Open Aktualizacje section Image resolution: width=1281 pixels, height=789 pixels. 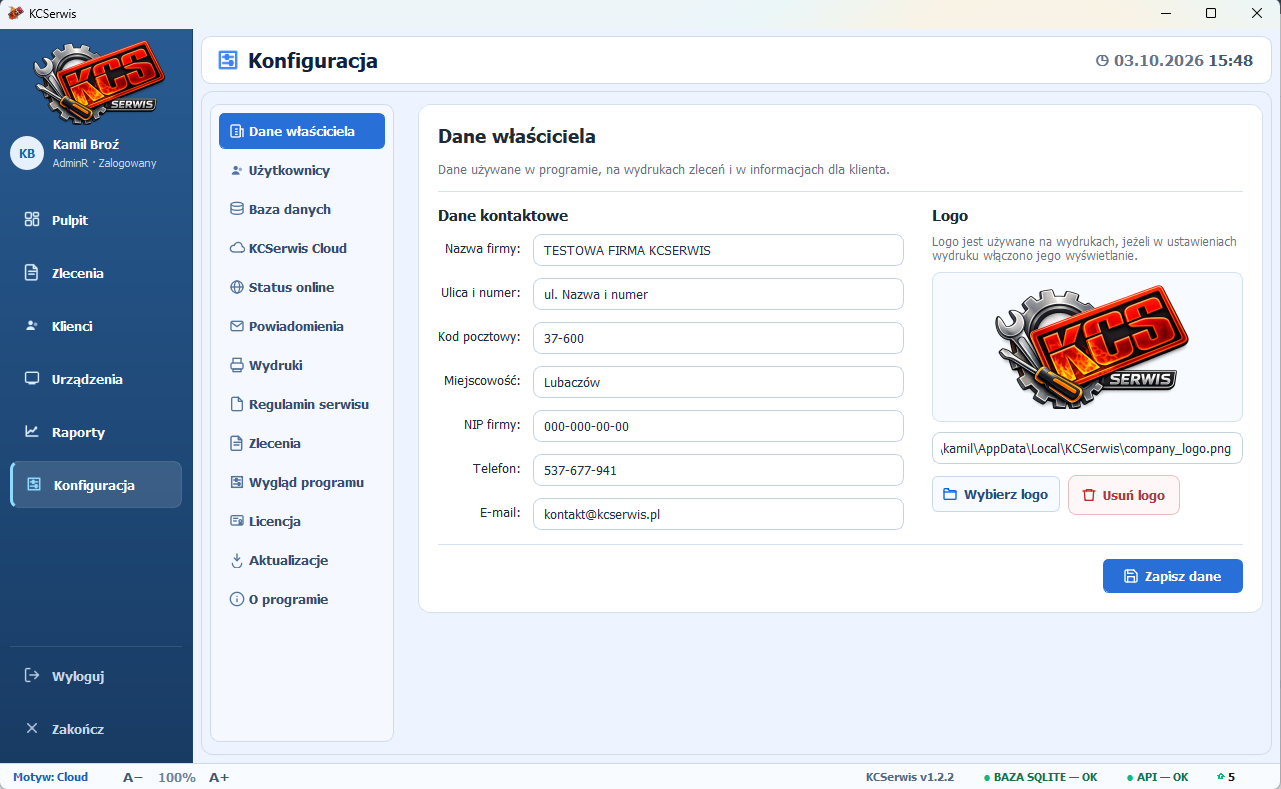[302, 560]
